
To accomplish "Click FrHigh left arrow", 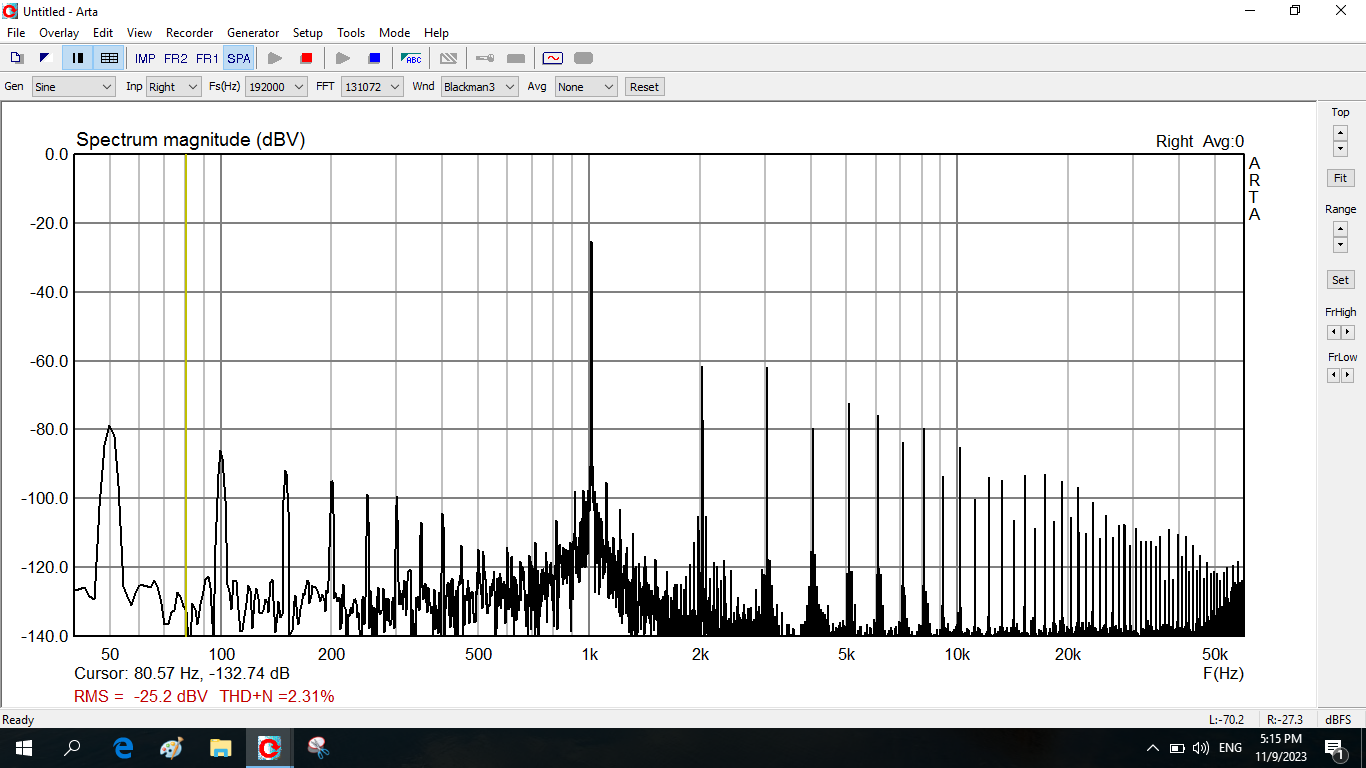I will pos(1333,332).
